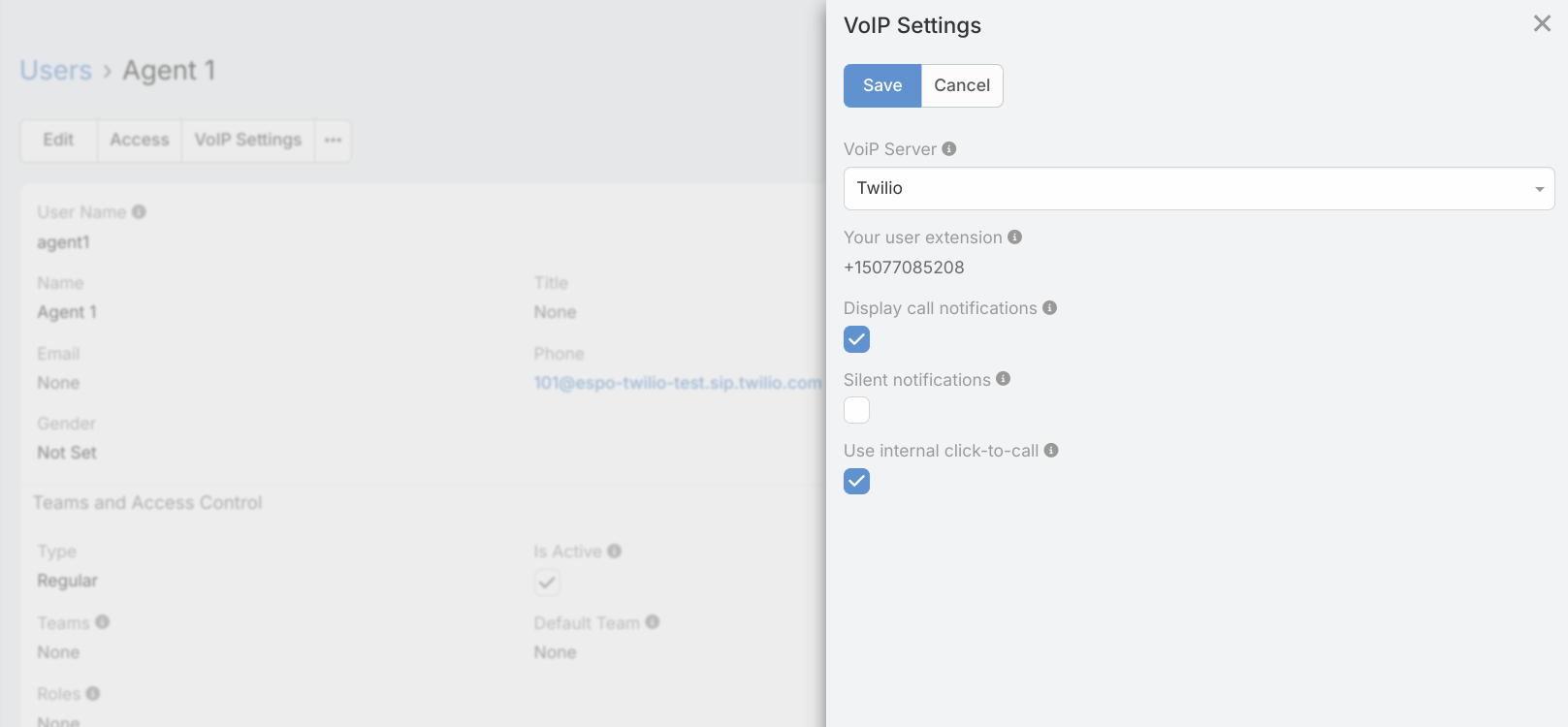Open the info icon beside Use internal click-to-call
The height and width of the screenshot is (727, 1568).
pos(1051,450)
